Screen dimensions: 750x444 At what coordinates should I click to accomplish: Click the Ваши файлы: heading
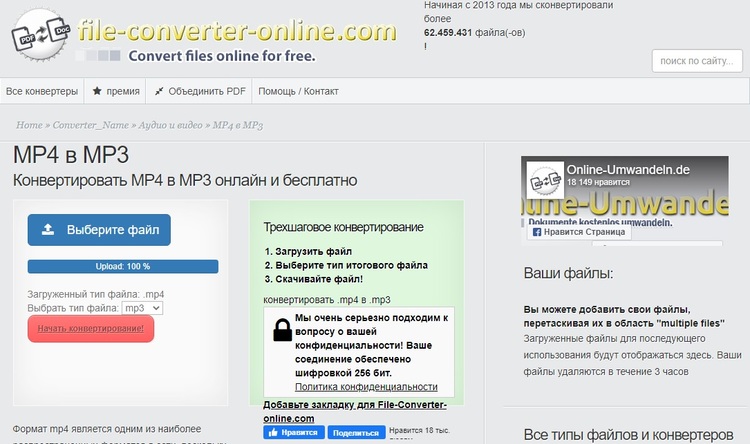568,273
